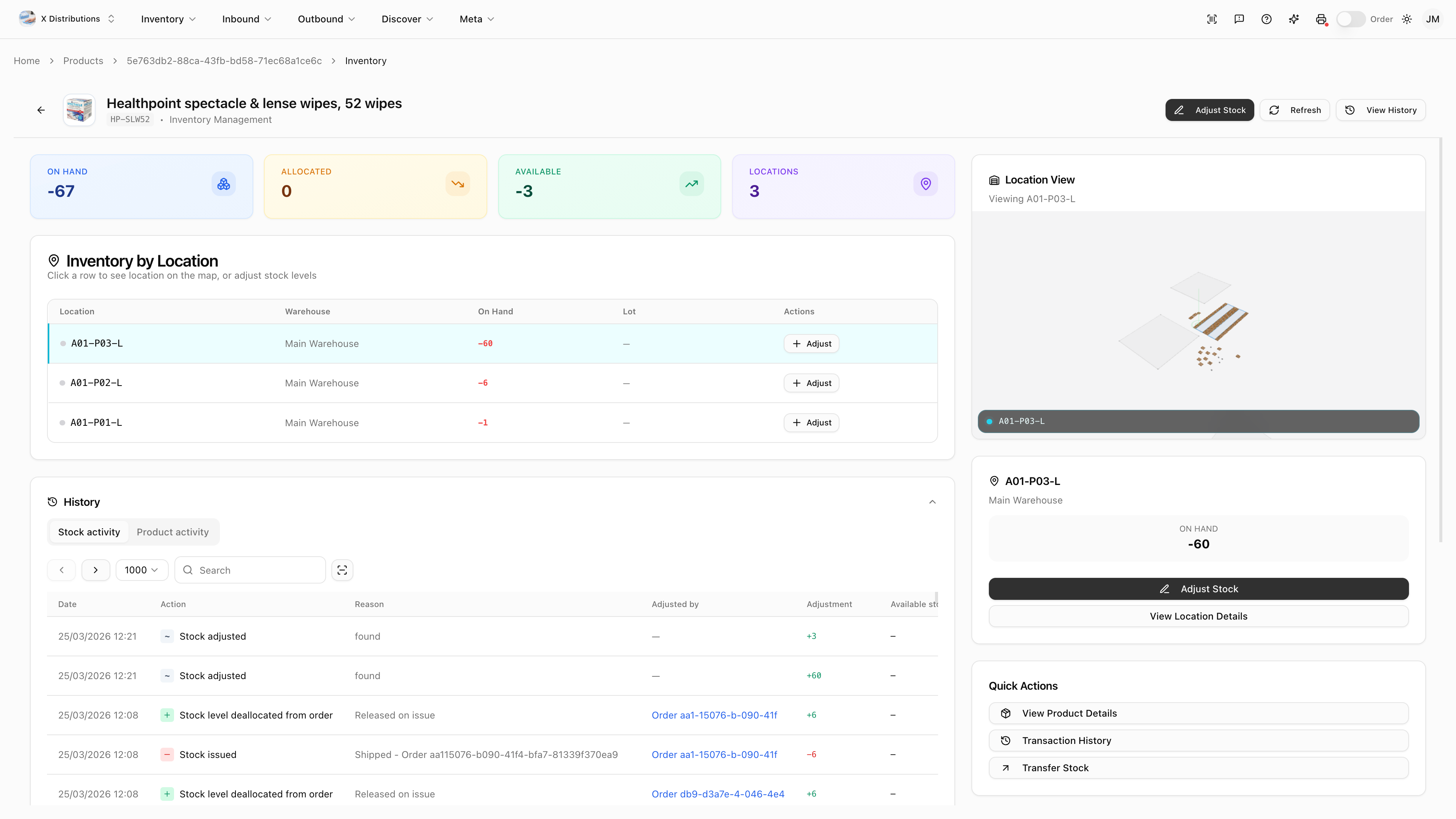
Task: Go to Products breadcrumb
Action: [83, 61]
